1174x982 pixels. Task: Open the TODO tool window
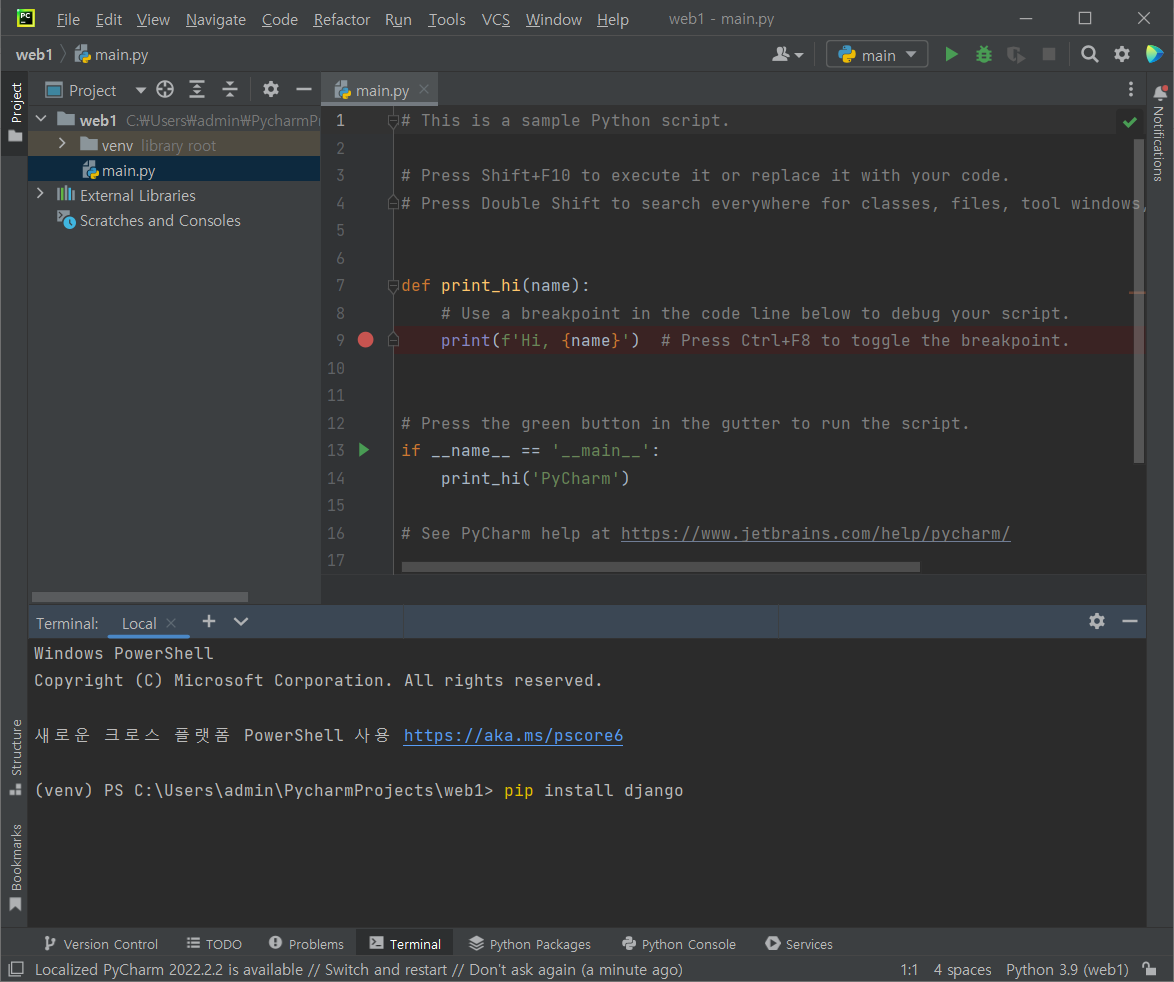pos(214,944)
